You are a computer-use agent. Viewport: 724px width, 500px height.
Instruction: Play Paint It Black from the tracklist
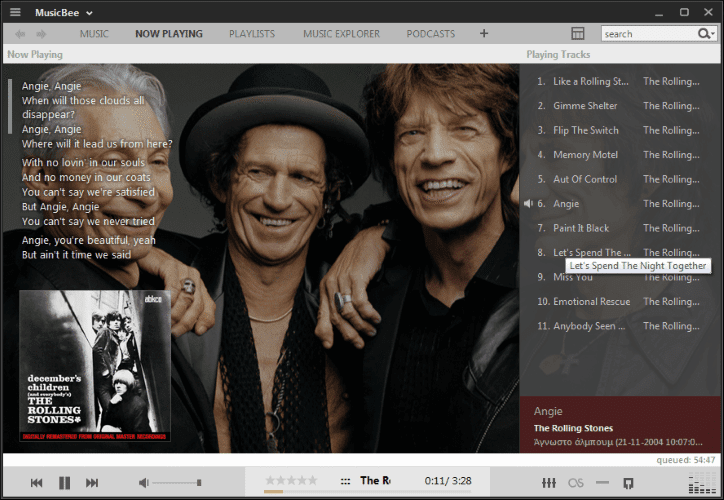click(580, 228)
